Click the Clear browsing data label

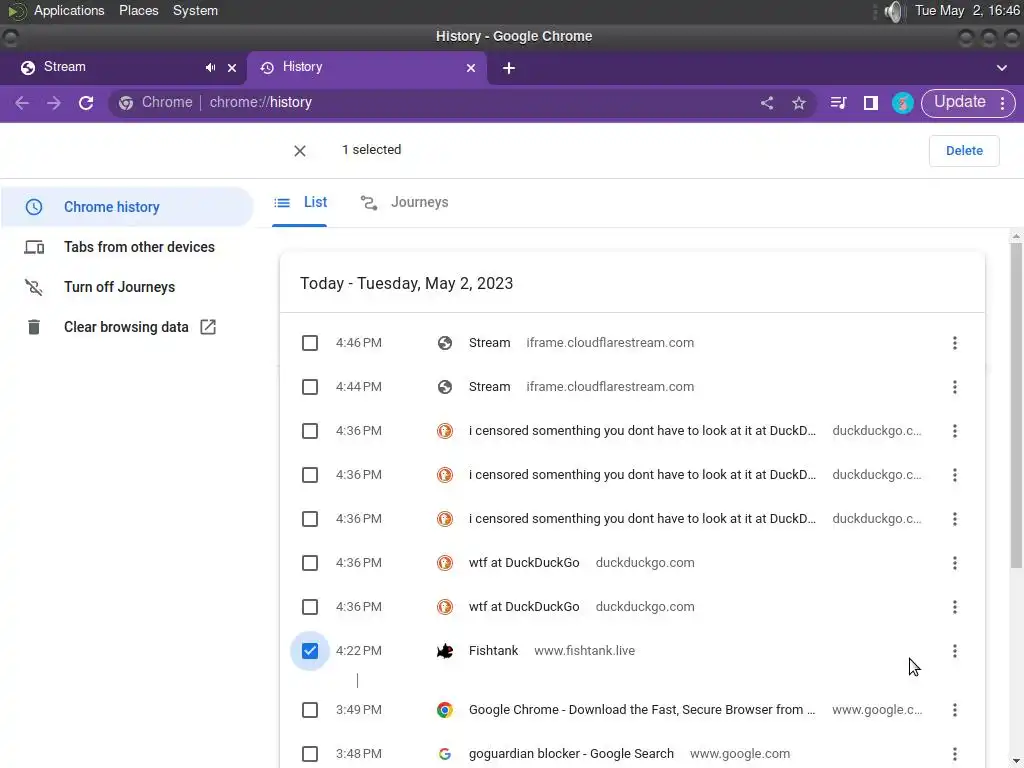126,327
